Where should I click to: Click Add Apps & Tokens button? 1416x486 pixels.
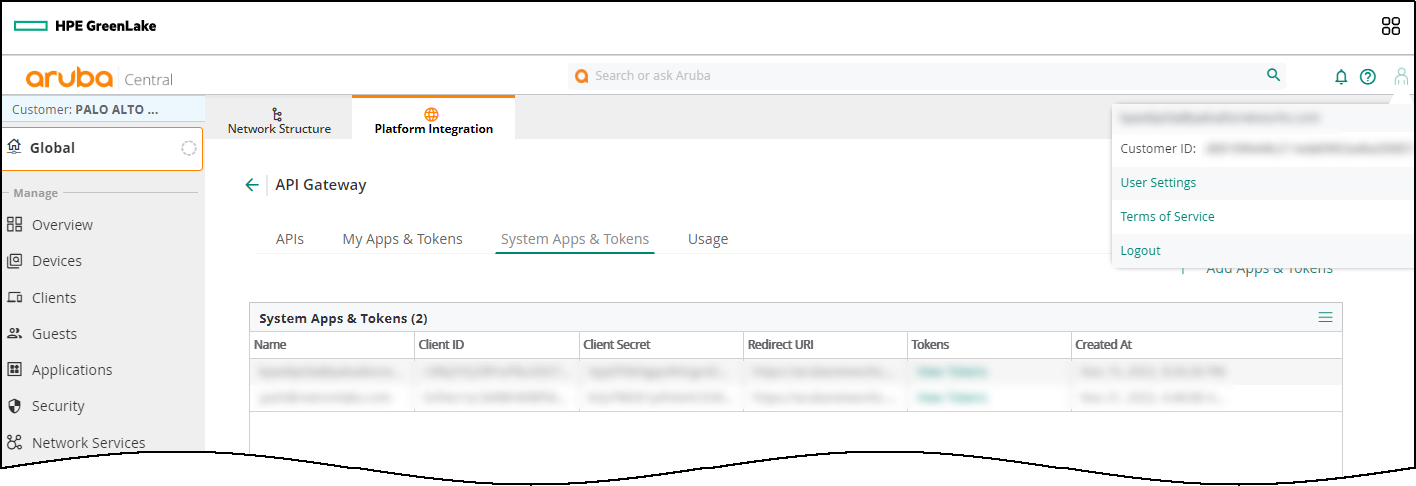1258,269
